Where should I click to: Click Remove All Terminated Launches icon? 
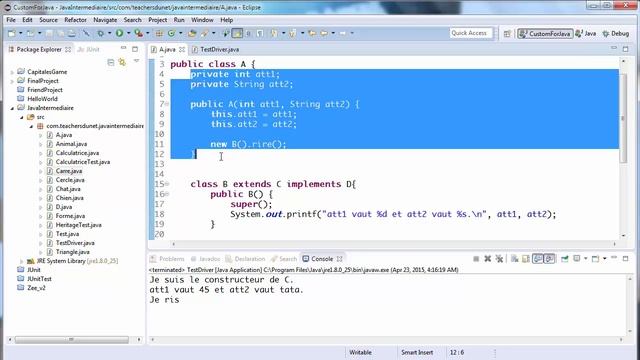(499, 259)
